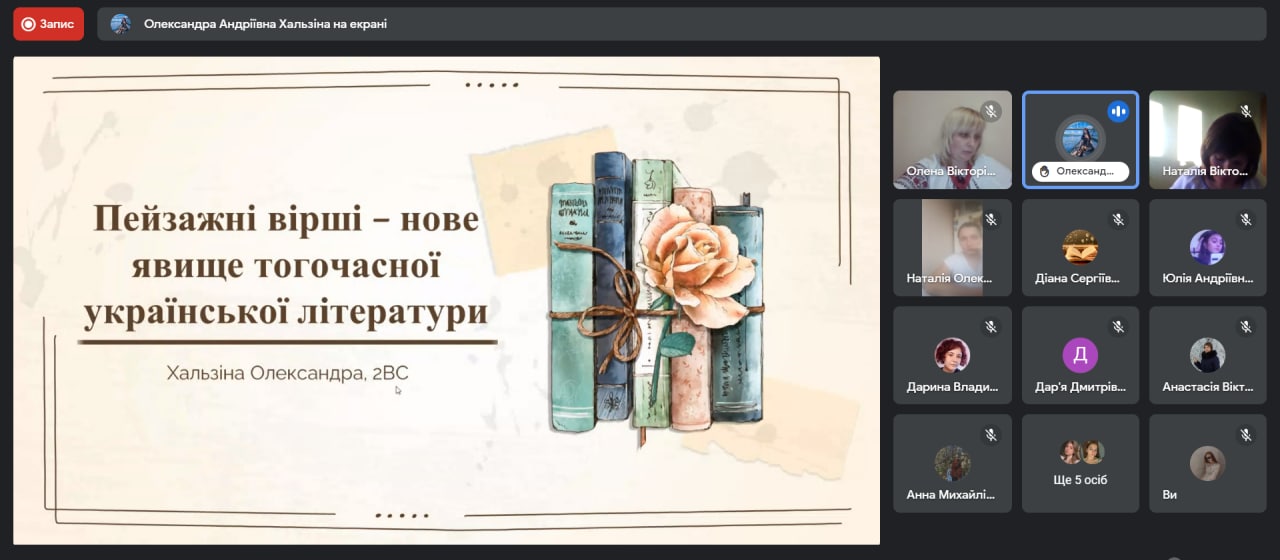Click muted mic icon on Дарина Влади... tile
This screenshot has height=560, width=1280.
(991, 327)
